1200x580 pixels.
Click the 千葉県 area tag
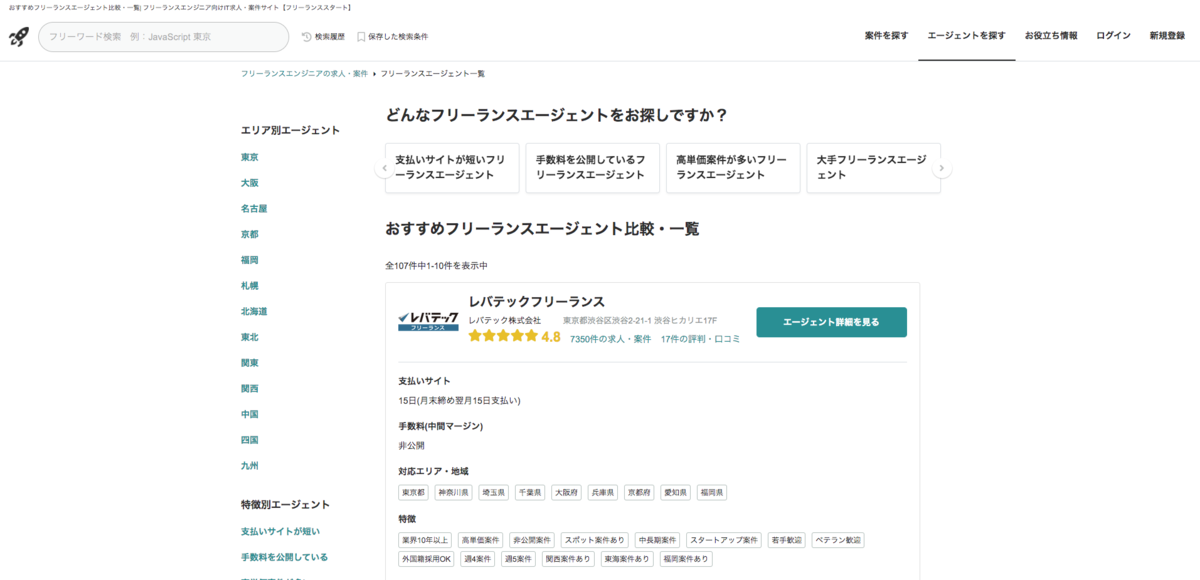tap(530, 492)
